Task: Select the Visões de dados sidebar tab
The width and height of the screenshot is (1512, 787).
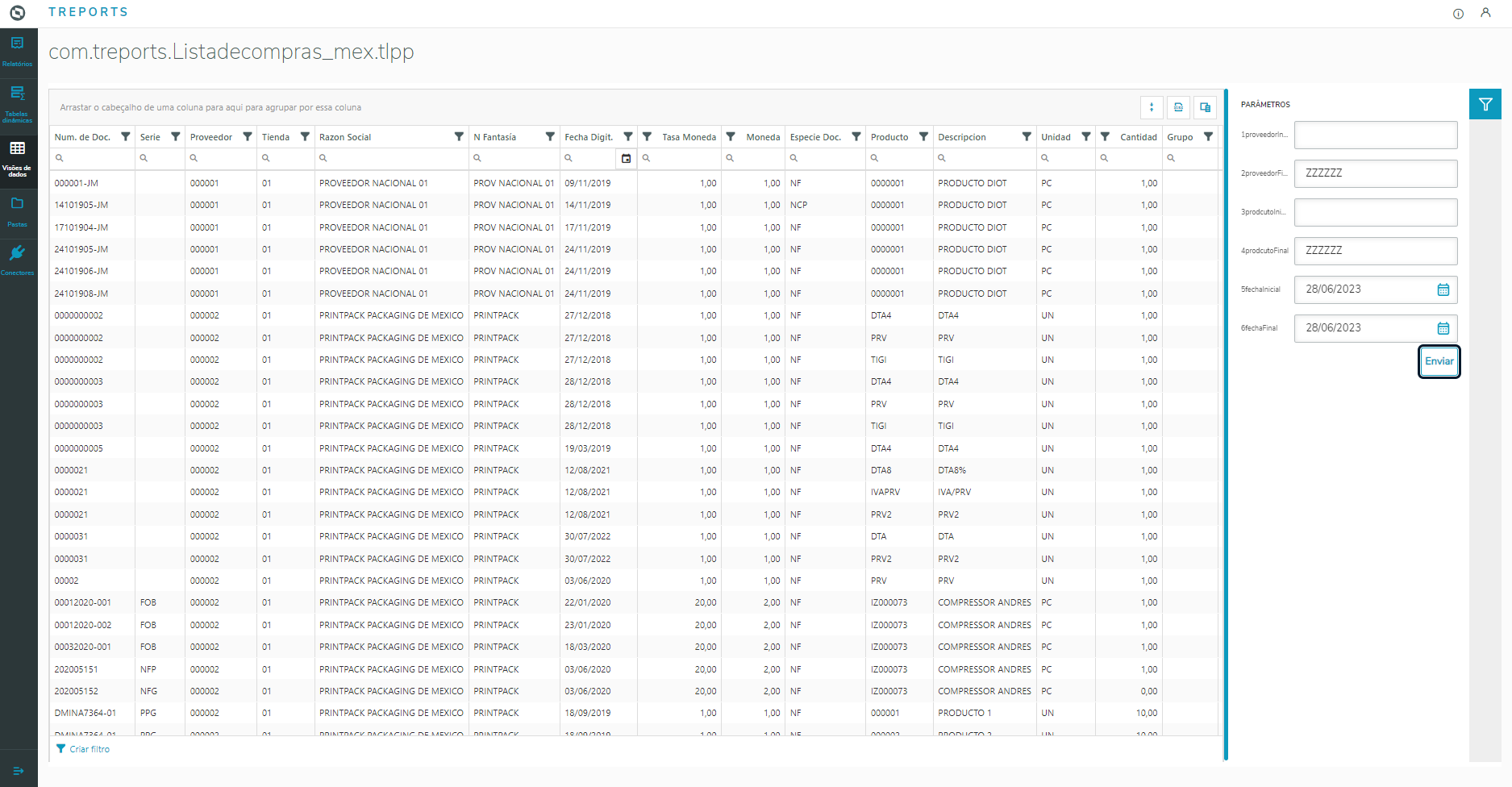Action: [17, 157]
